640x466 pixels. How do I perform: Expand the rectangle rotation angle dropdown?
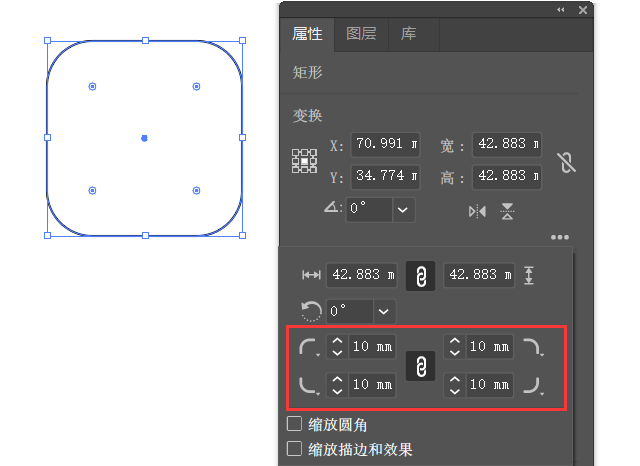coord(386,311)
